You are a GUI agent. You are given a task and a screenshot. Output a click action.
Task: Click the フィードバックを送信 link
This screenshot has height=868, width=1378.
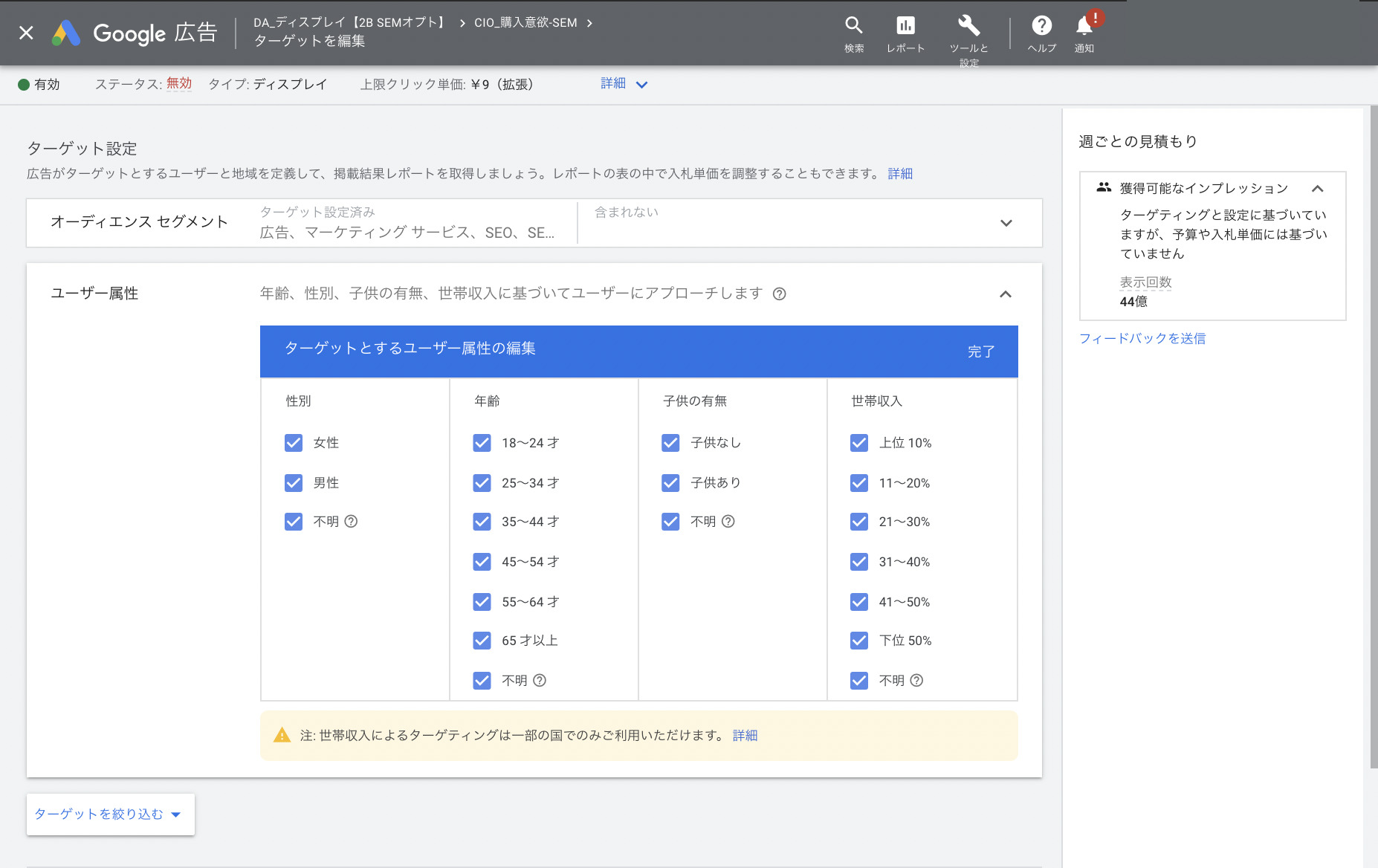click(x=1143, y=338)
